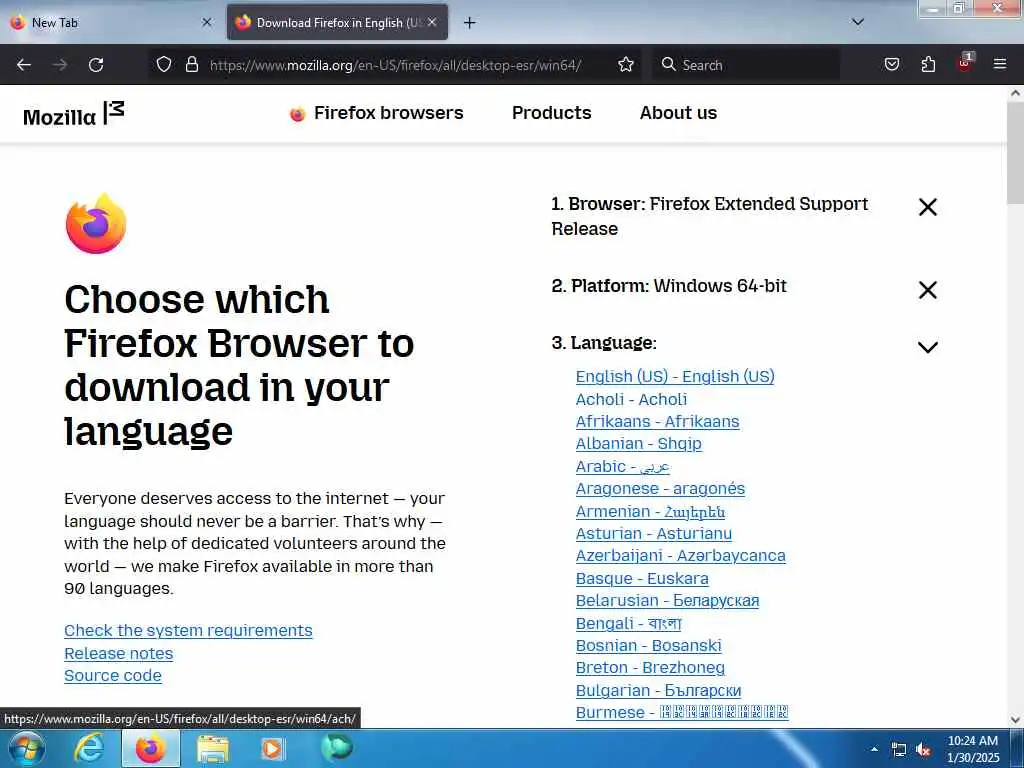Select the Download Firefox in English tab
This screenshot has height=768, width=1024.
click(x=337, y=22)
